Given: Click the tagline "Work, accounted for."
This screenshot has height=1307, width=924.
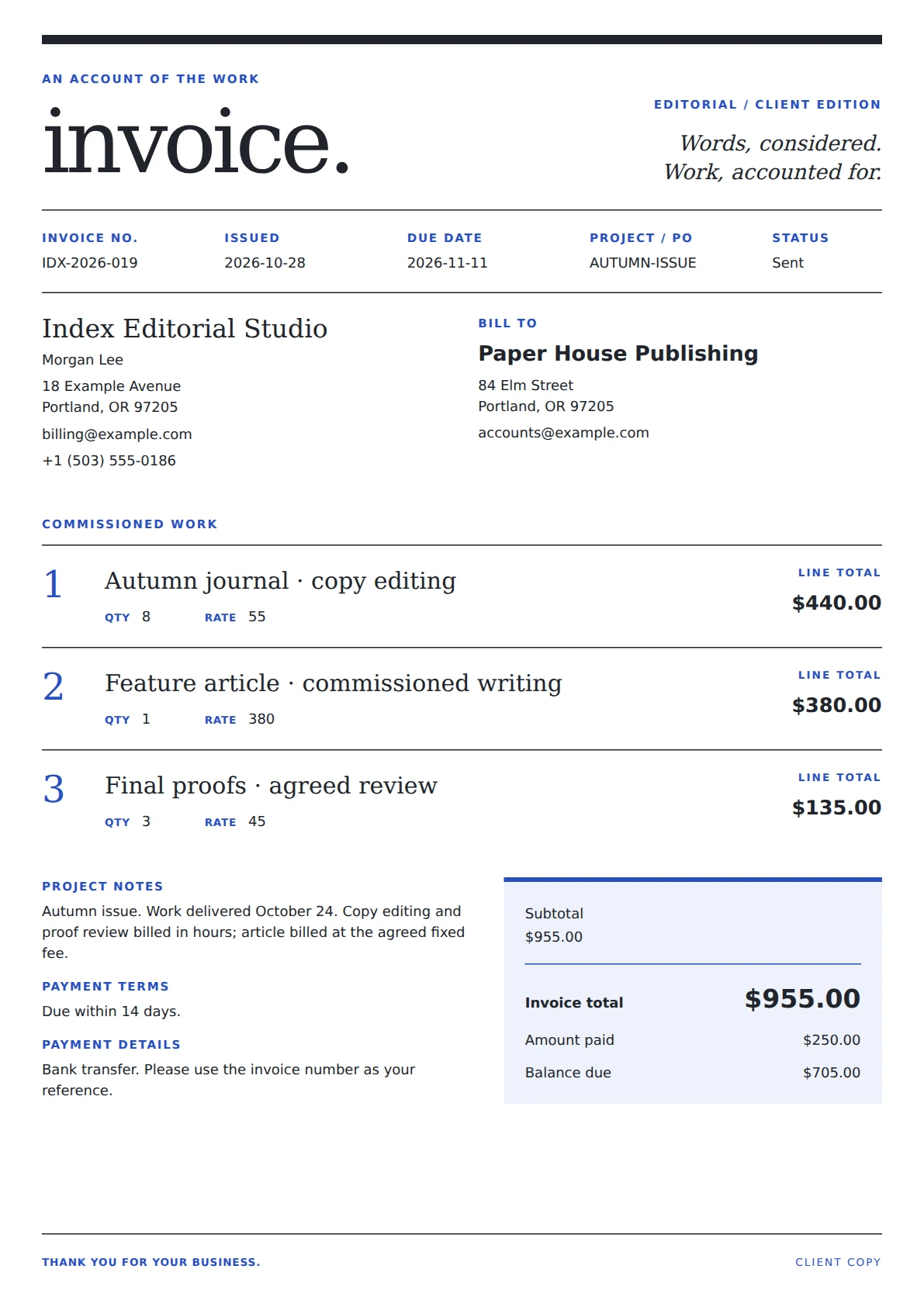Looking at the screenshot, I should (x=773, y=172).
